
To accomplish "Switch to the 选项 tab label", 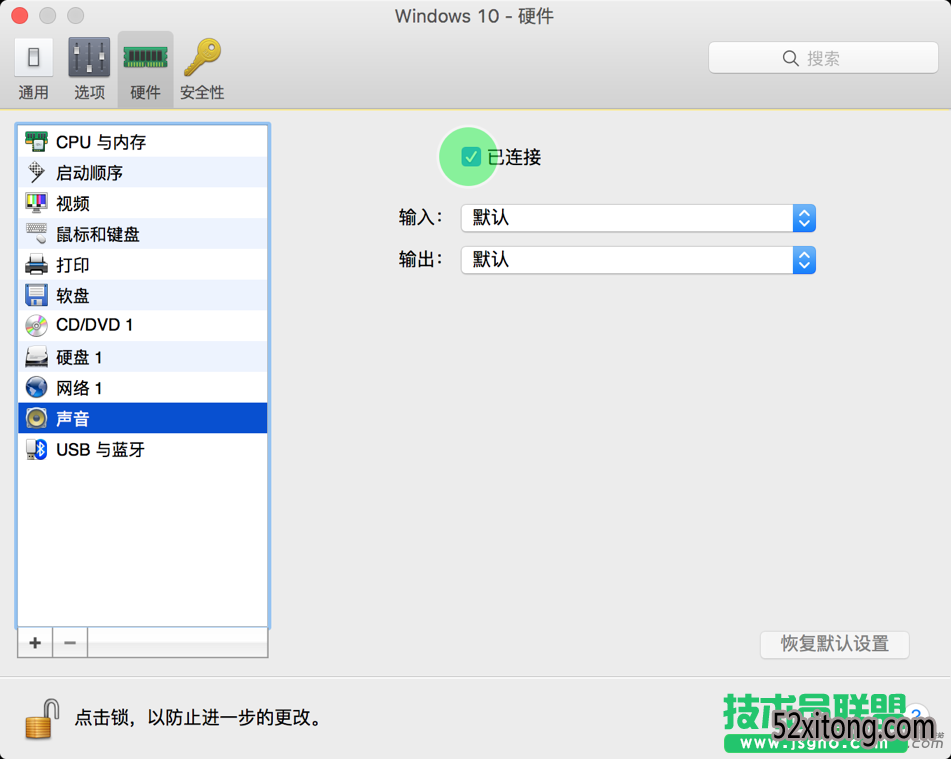I will click(x=89, y=92).
